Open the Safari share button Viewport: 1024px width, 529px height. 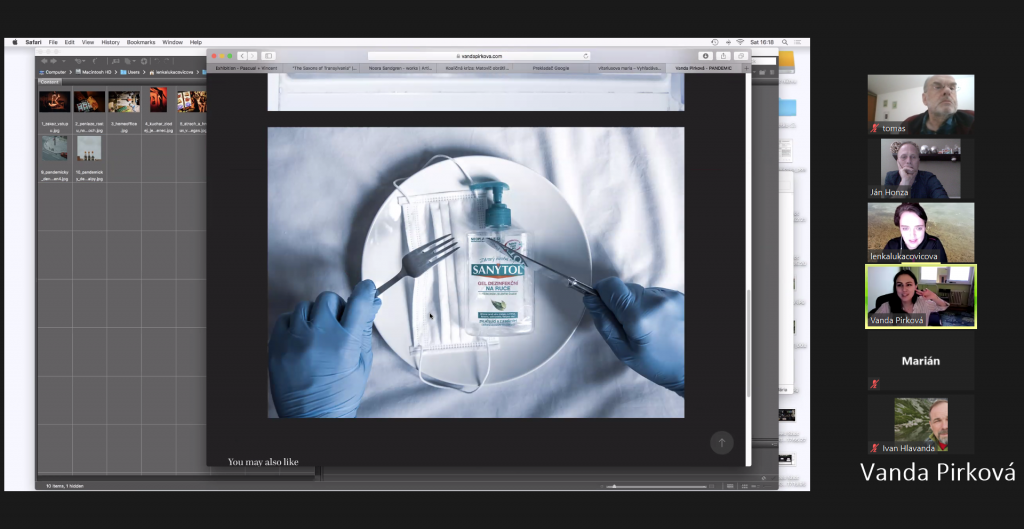[723, 56]
